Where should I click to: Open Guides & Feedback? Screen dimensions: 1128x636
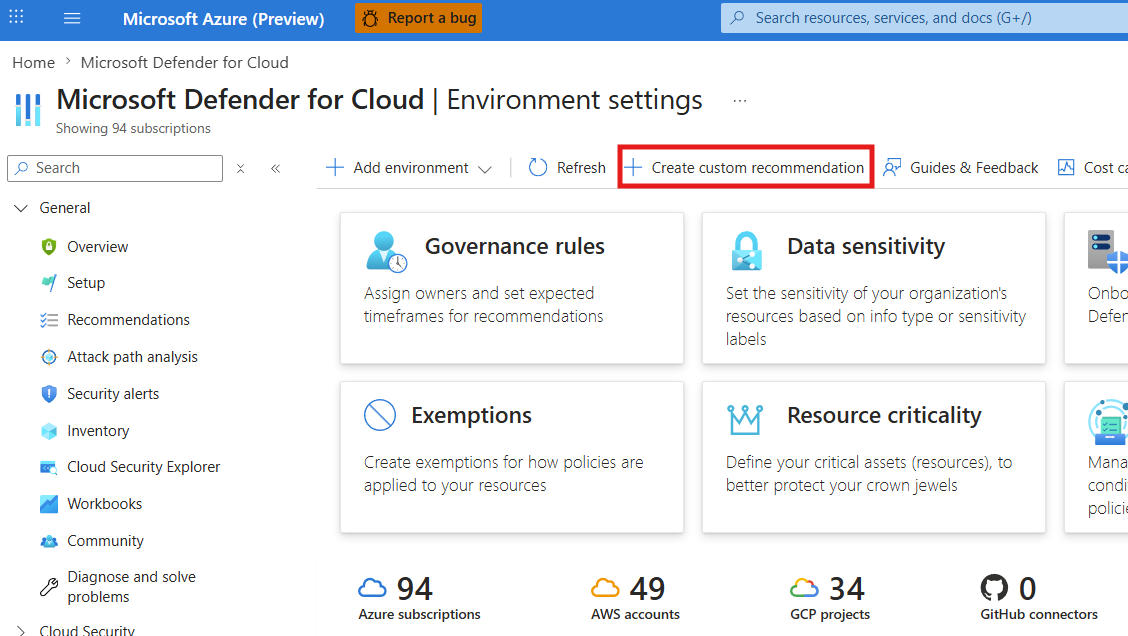(960, 168)
